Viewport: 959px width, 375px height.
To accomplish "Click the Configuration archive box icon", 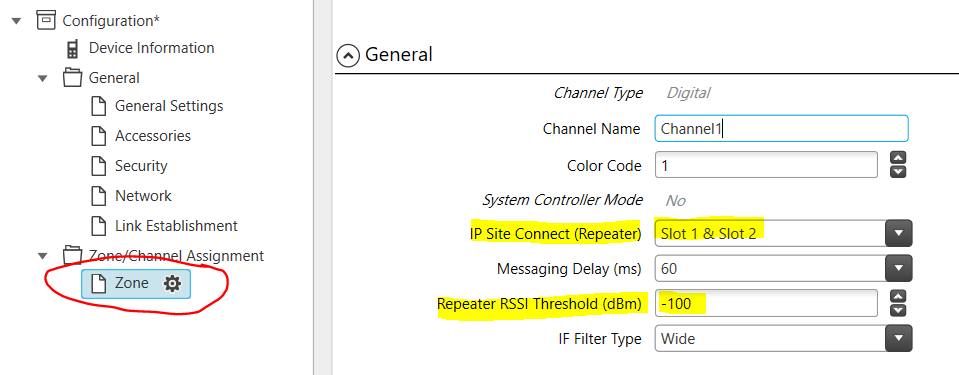I will click(46, 20).
